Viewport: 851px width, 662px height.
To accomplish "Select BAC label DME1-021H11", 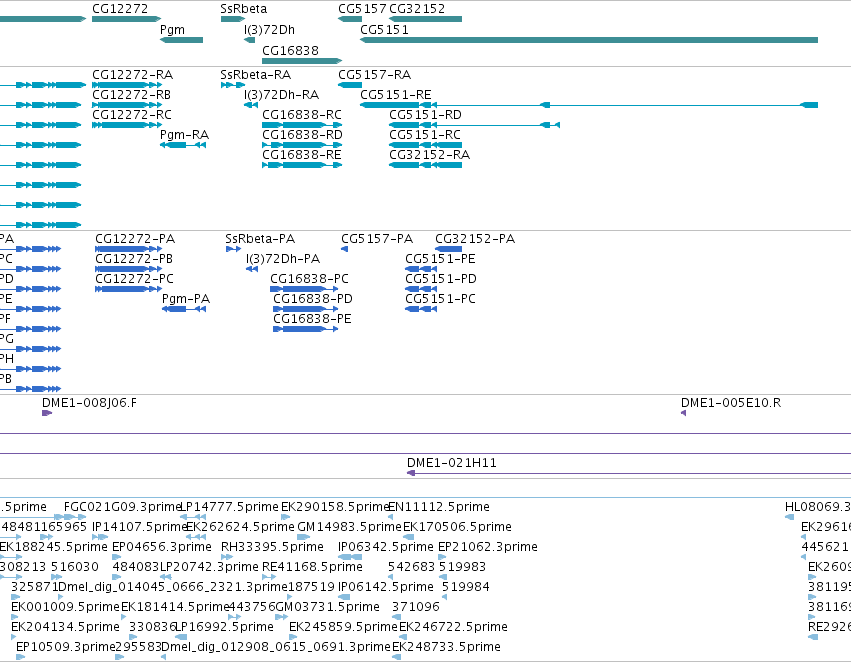I will [x=452, y=463].
